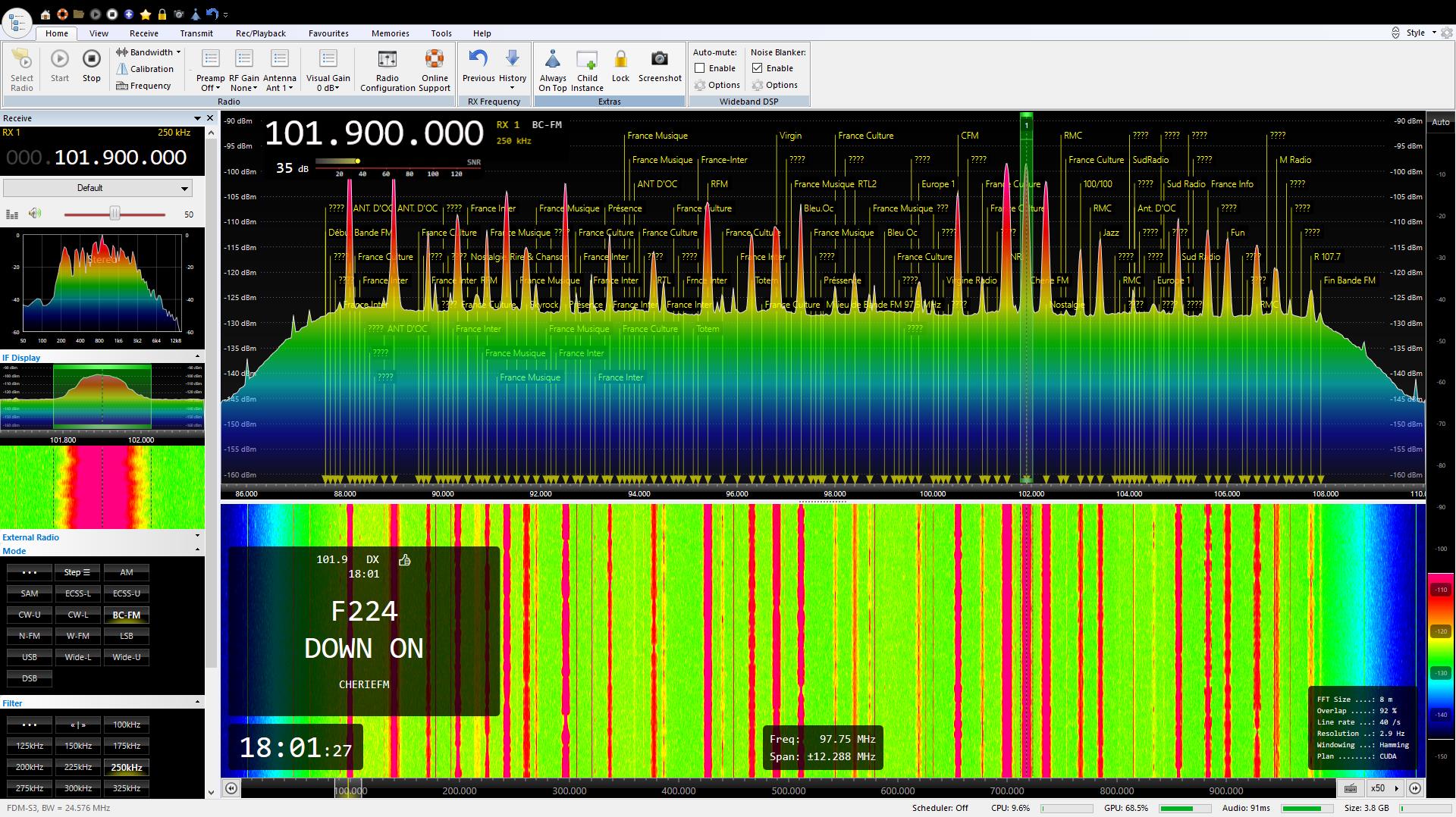
Task: Click the Lock padlock icon
Action: (x=620, y=60)
